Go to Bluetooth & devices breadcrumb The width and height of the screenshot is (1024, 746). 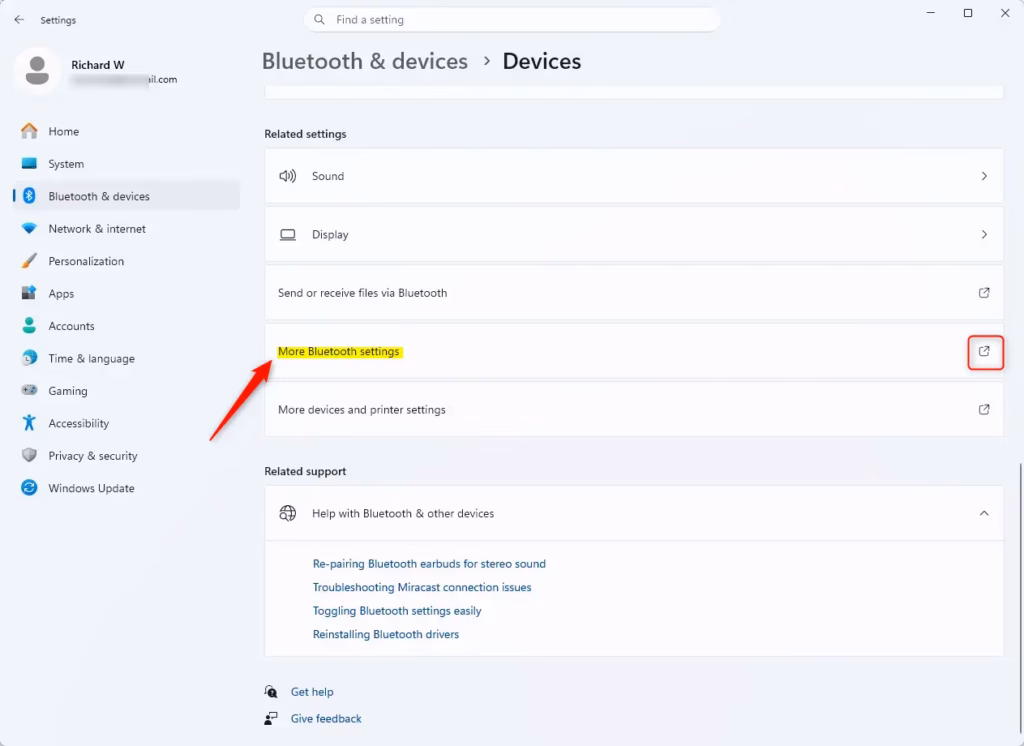point(364,61)
